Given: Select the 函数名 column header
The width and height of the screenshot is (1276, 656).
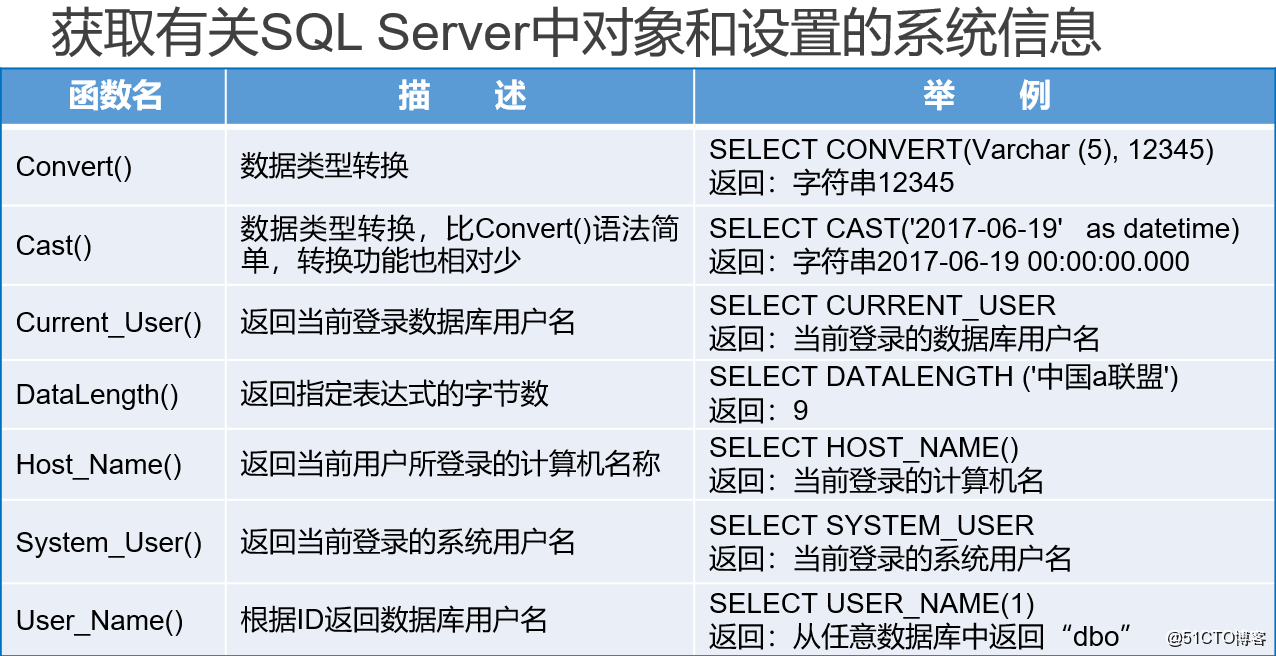Looking at the screenshot, I should (x=114, y=96).
